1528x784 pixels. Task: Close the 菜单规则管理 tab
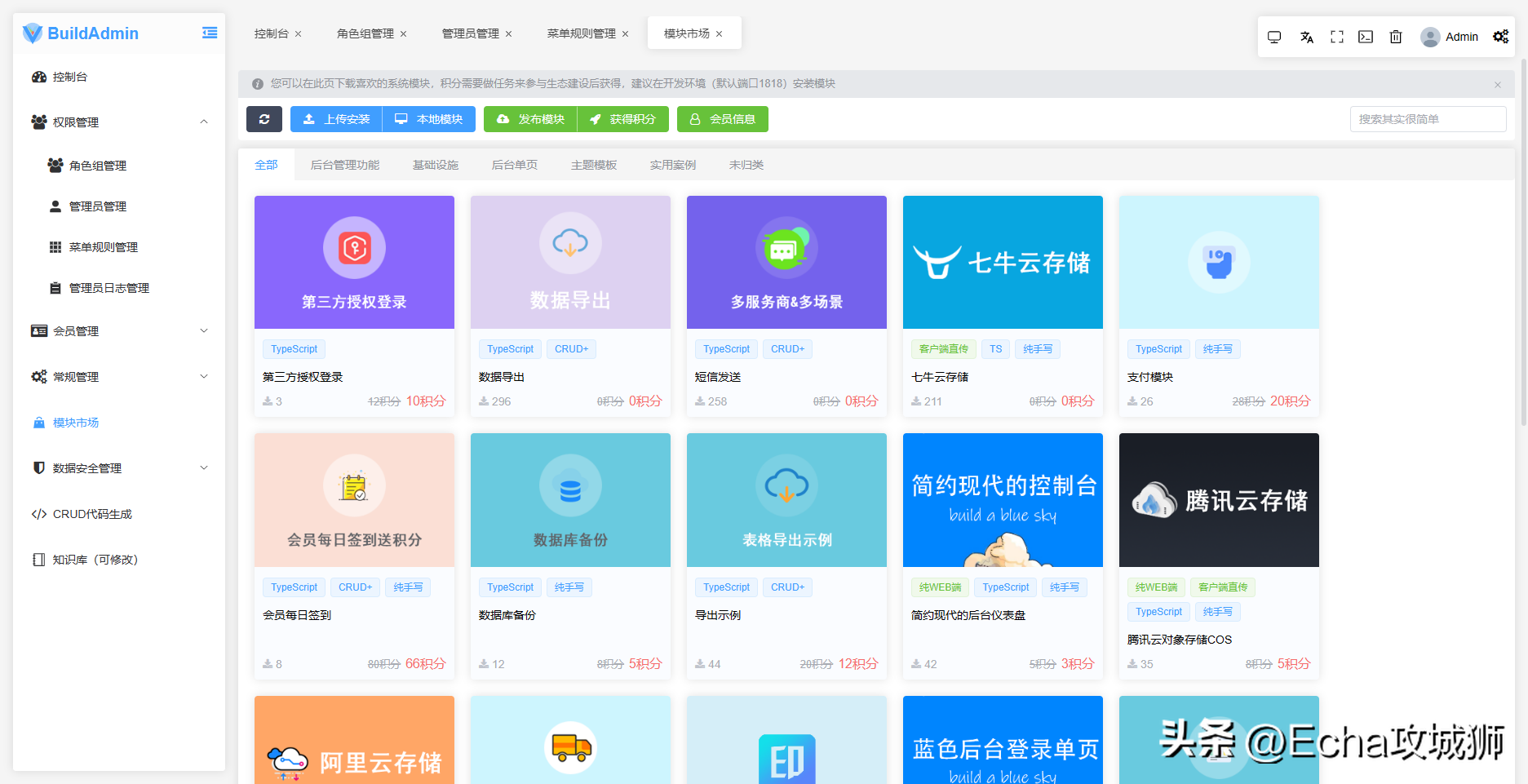[626, 33]
